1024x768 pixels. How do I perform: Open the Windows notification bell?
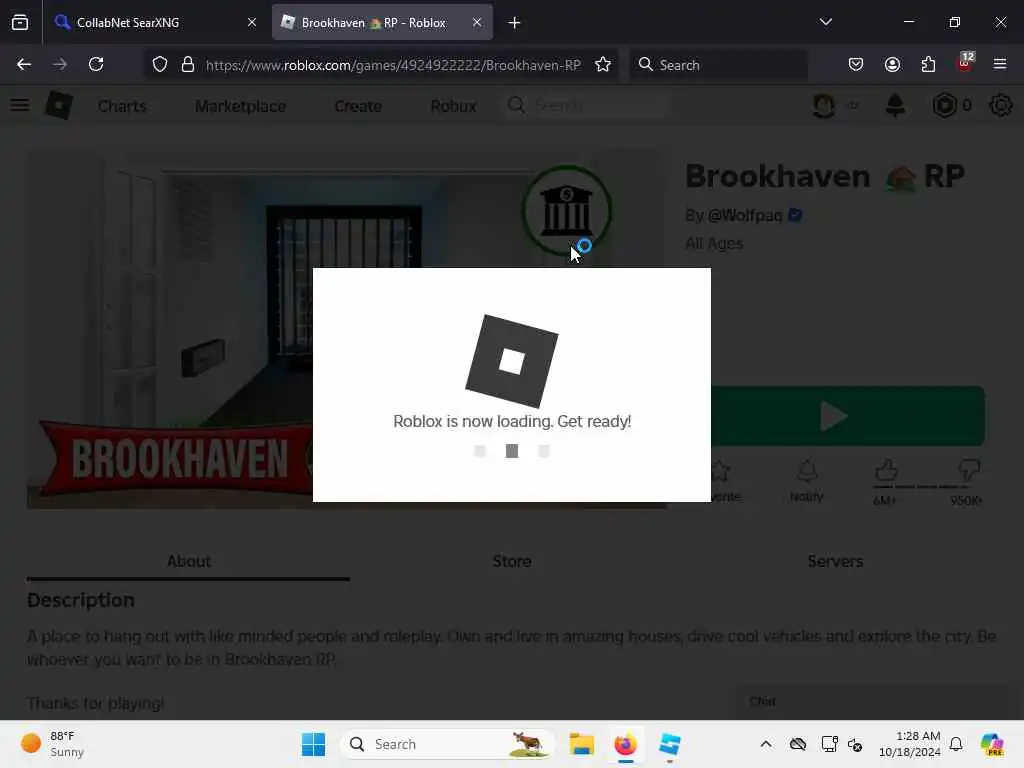point(956,744)
